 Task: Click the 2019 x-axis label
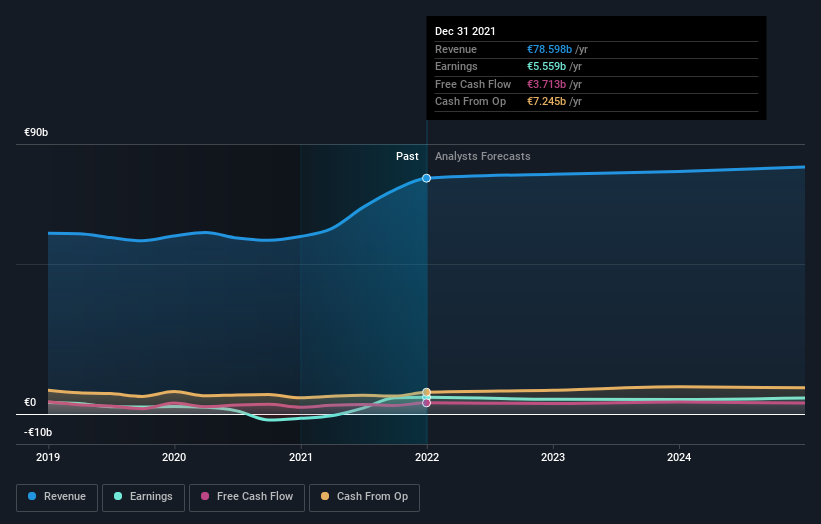pyautogui.click(x=48, y=458)
